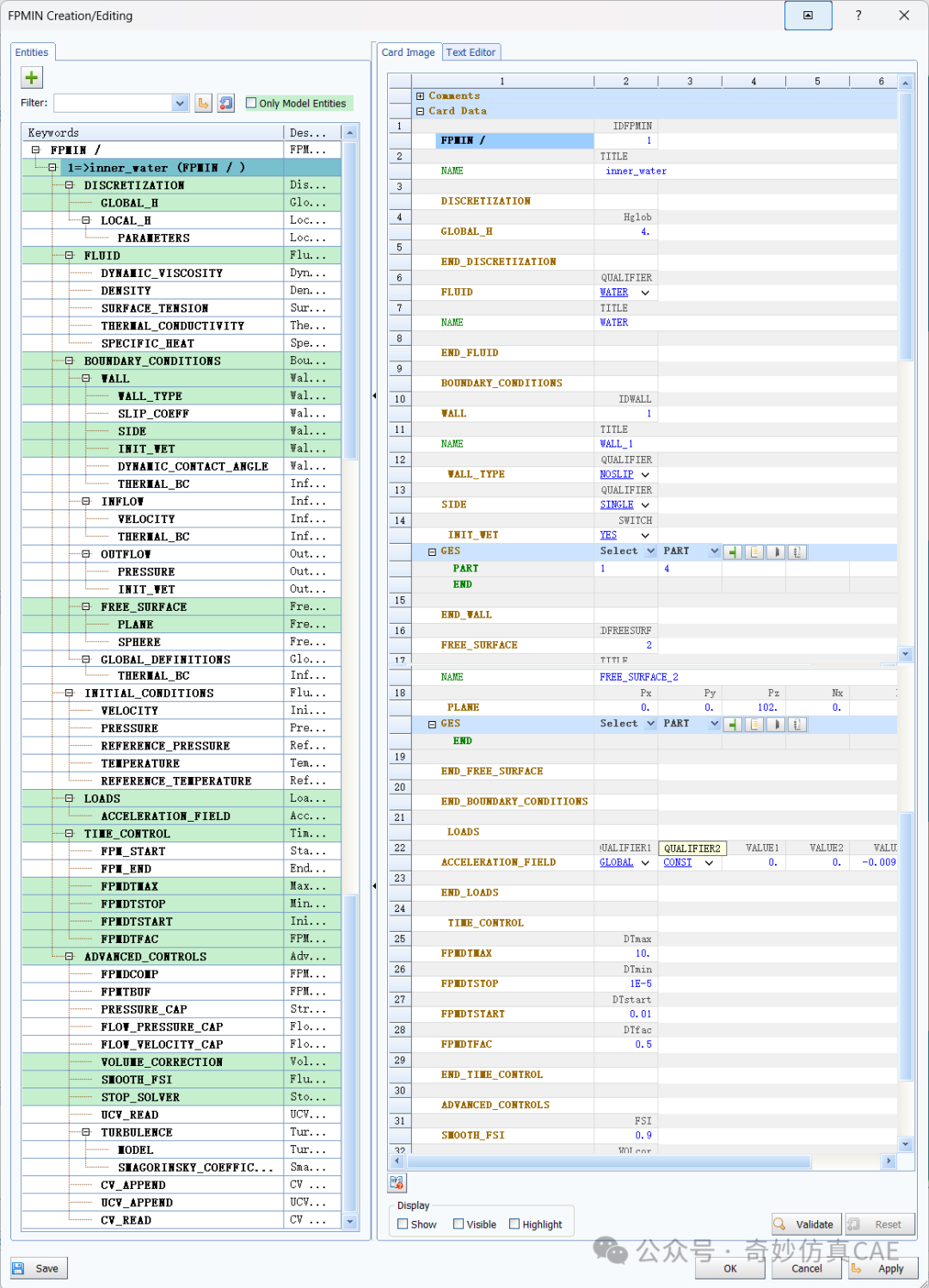Image resolution: width=929 pixels, height=1288 pixels.
Task: Toggle Only Model Entities checkbox
Action: 251,103
